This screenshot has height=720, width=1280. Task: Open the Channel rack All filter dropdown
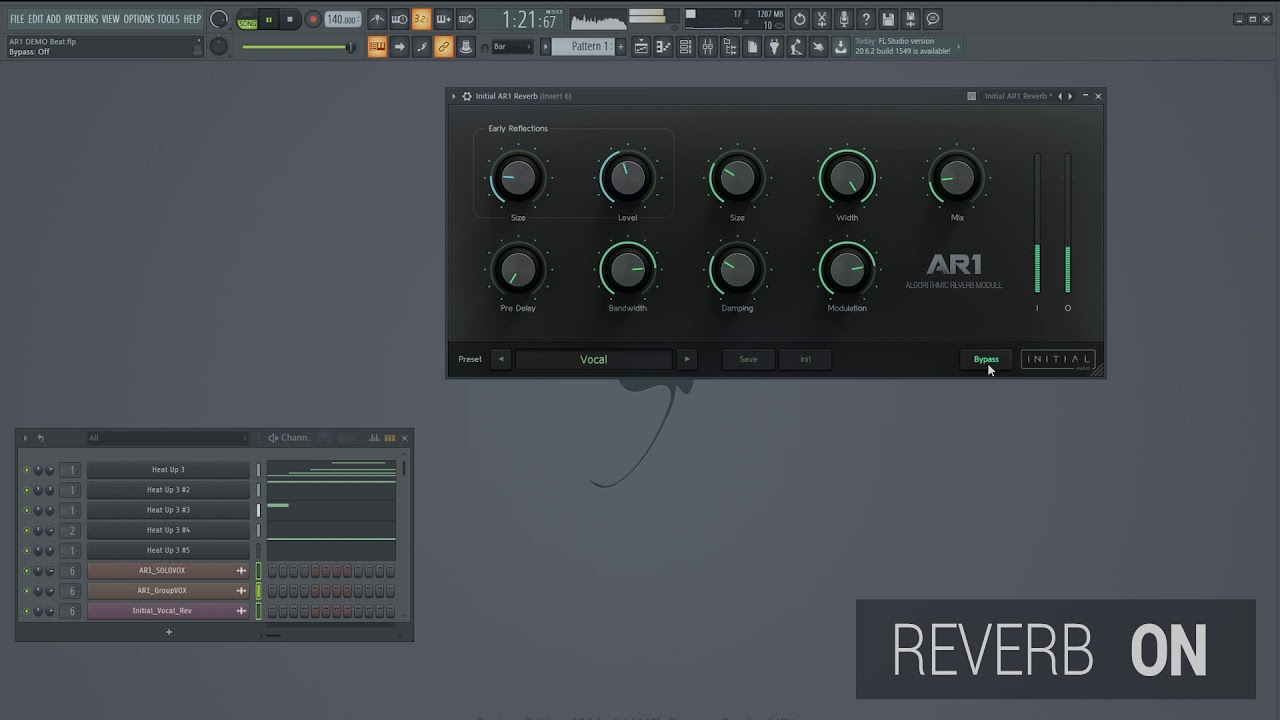click(x=166, y=438)
